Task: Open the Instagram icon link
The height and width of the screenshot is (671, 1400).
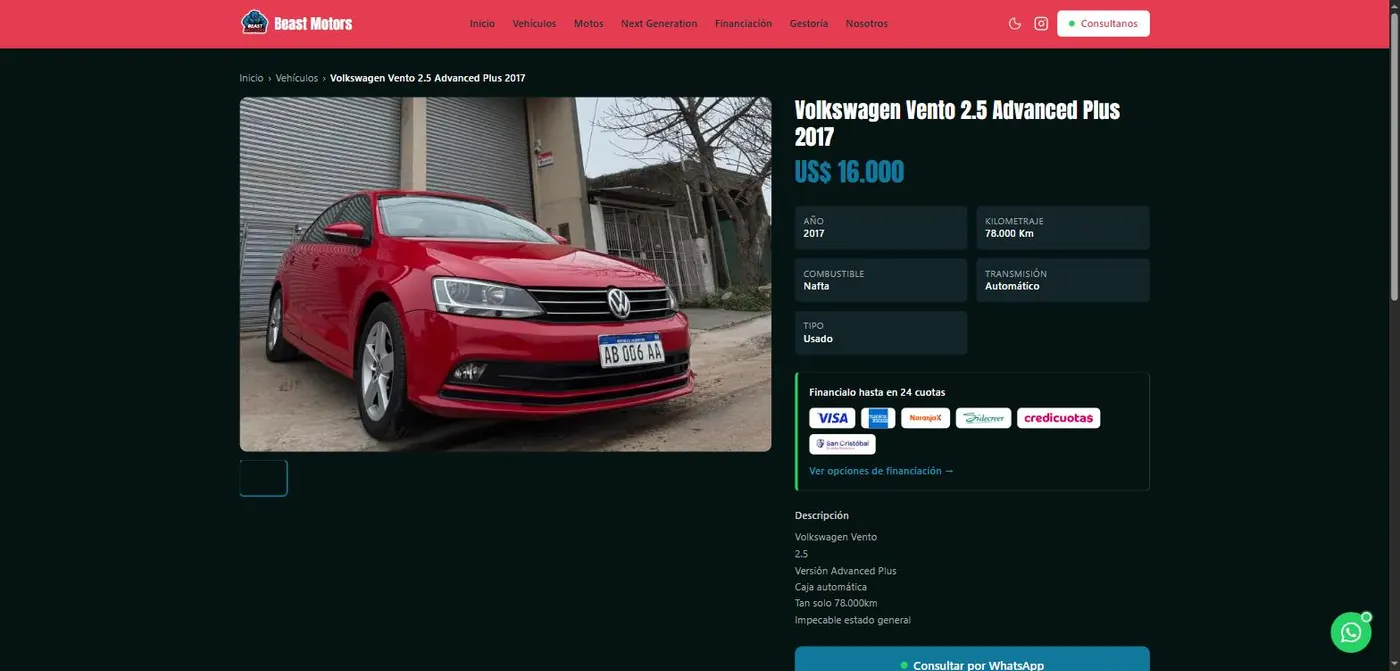Action: pyautogui.click(x=1041, y=23)
